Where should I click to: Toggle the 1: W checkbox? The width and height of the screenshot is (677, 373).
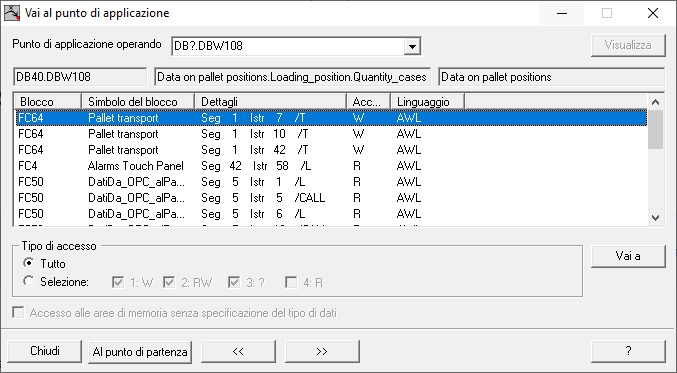tap(118, 282)
